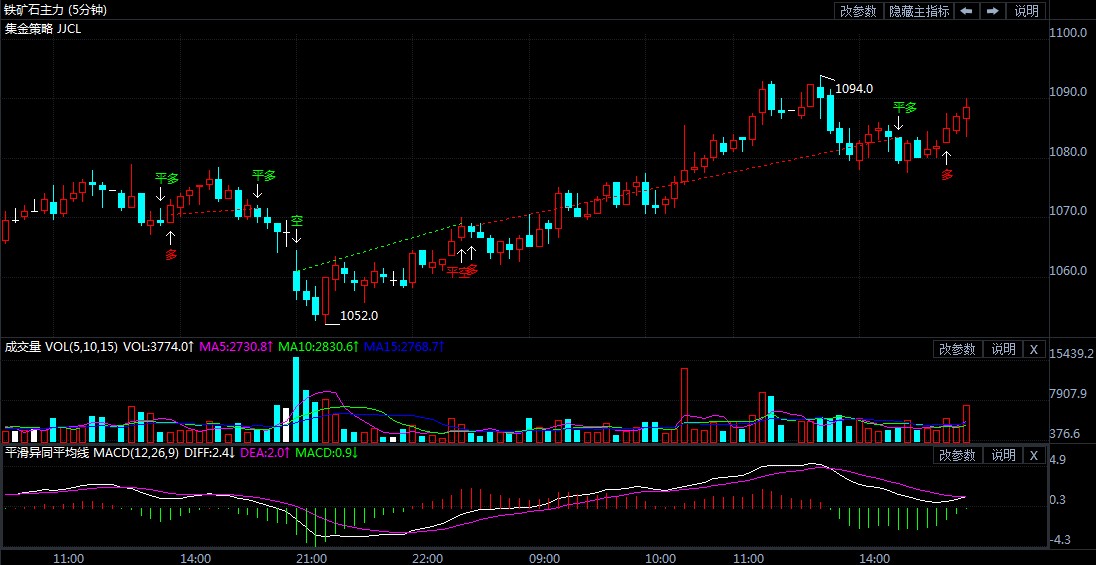Click the rightmost red 多 signal marker

[947, 175]
